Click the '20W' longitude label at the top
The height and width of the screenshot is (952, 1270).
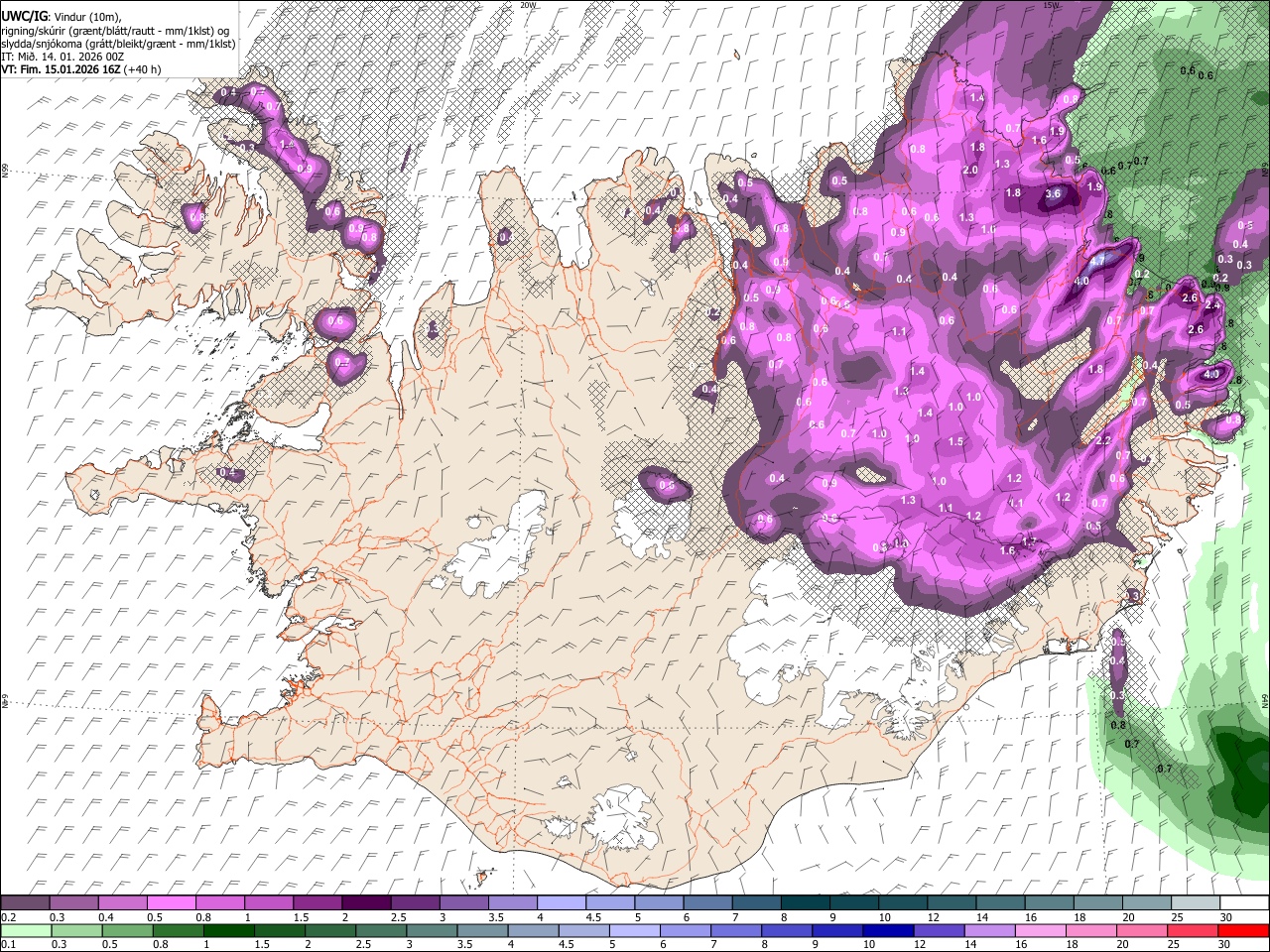pos(528,5)
